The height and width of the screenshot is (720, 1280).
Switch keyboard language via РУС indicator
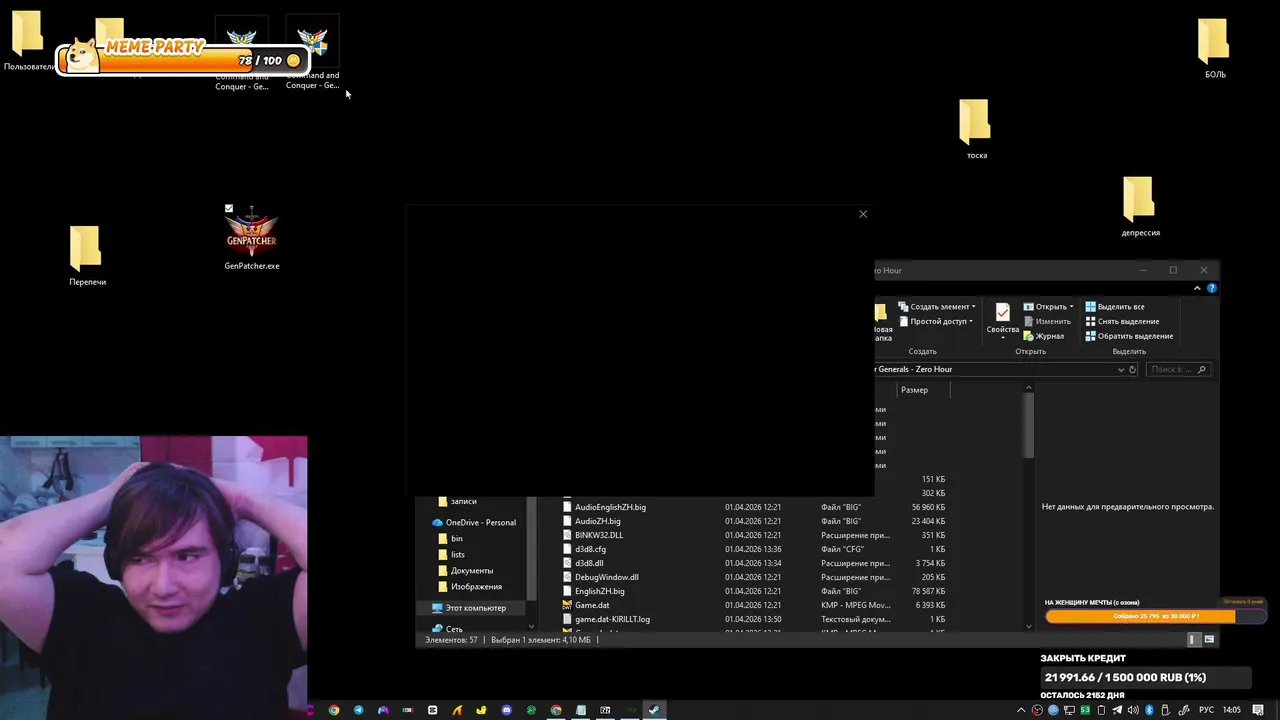click(x=1206, y=710)
